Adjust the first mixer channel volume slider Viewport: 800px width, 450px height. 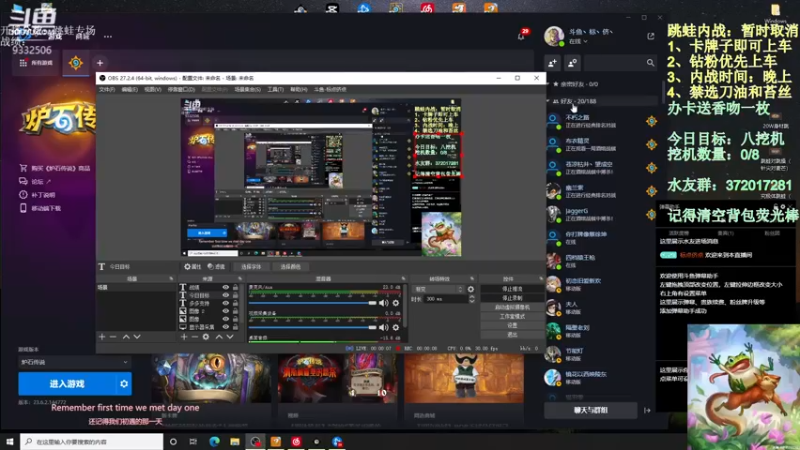(312, 303)
